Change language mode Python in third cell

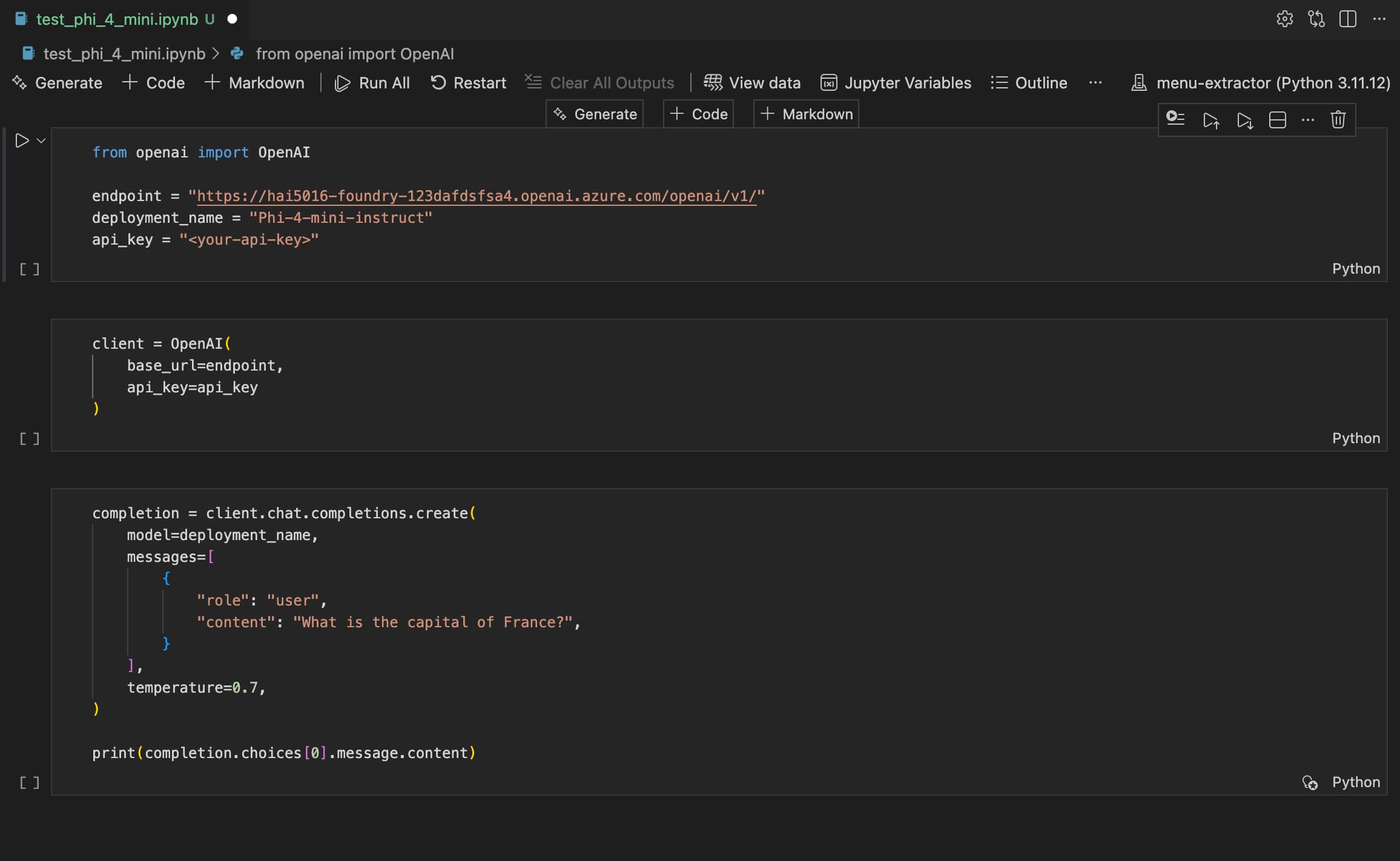pos(1356,782)
